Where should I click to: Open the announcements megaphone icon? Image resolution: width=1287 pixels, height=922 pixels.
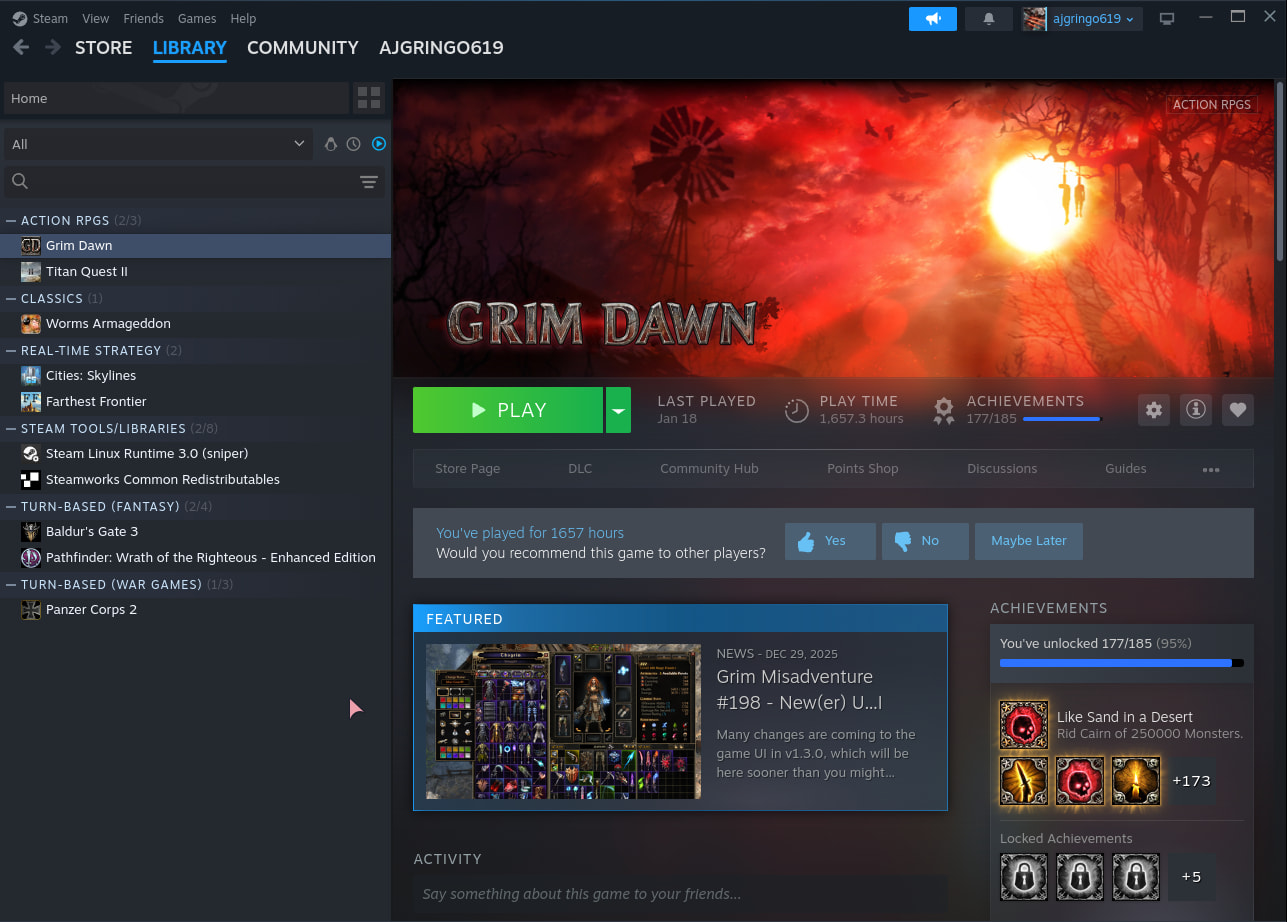[932, 19]
